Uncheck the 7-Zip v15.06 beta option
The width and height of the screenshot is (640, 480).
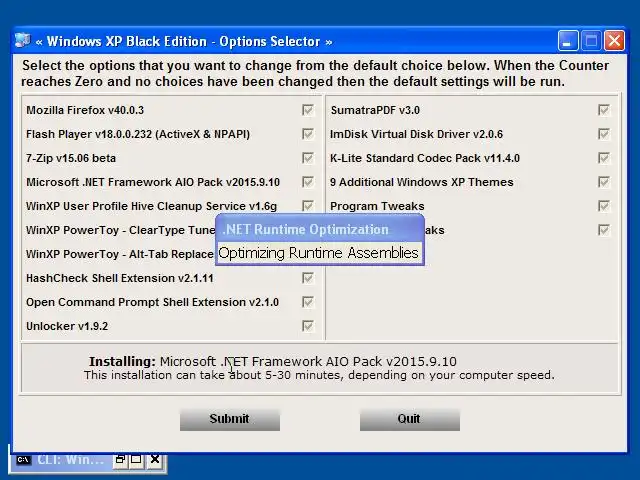pyautogui.click(x=308, y=158)
